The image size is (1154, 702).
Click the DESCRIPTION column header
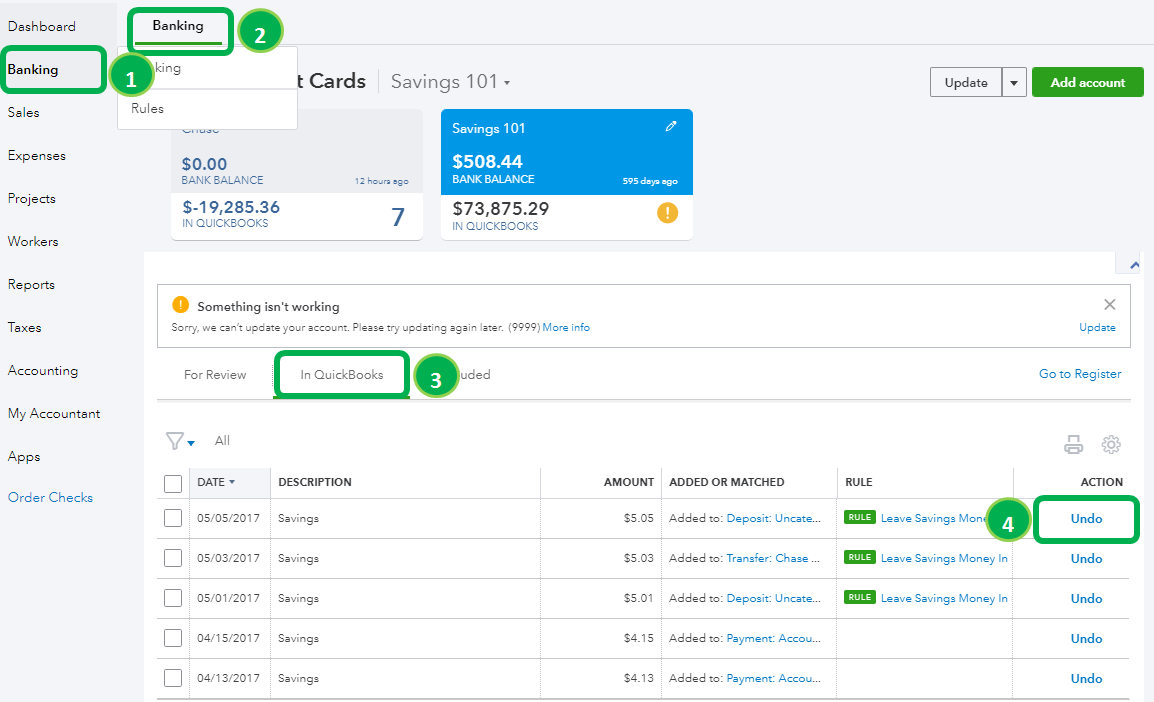tap(315, 482)
